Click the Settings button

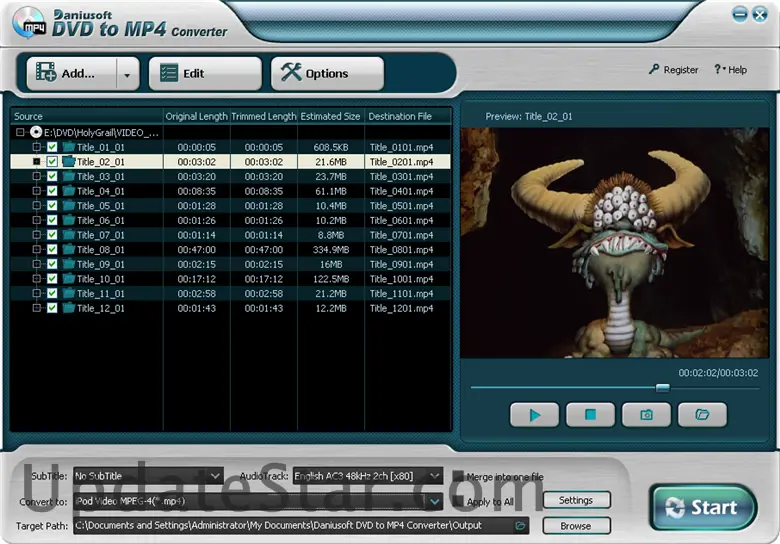[576, 500]
